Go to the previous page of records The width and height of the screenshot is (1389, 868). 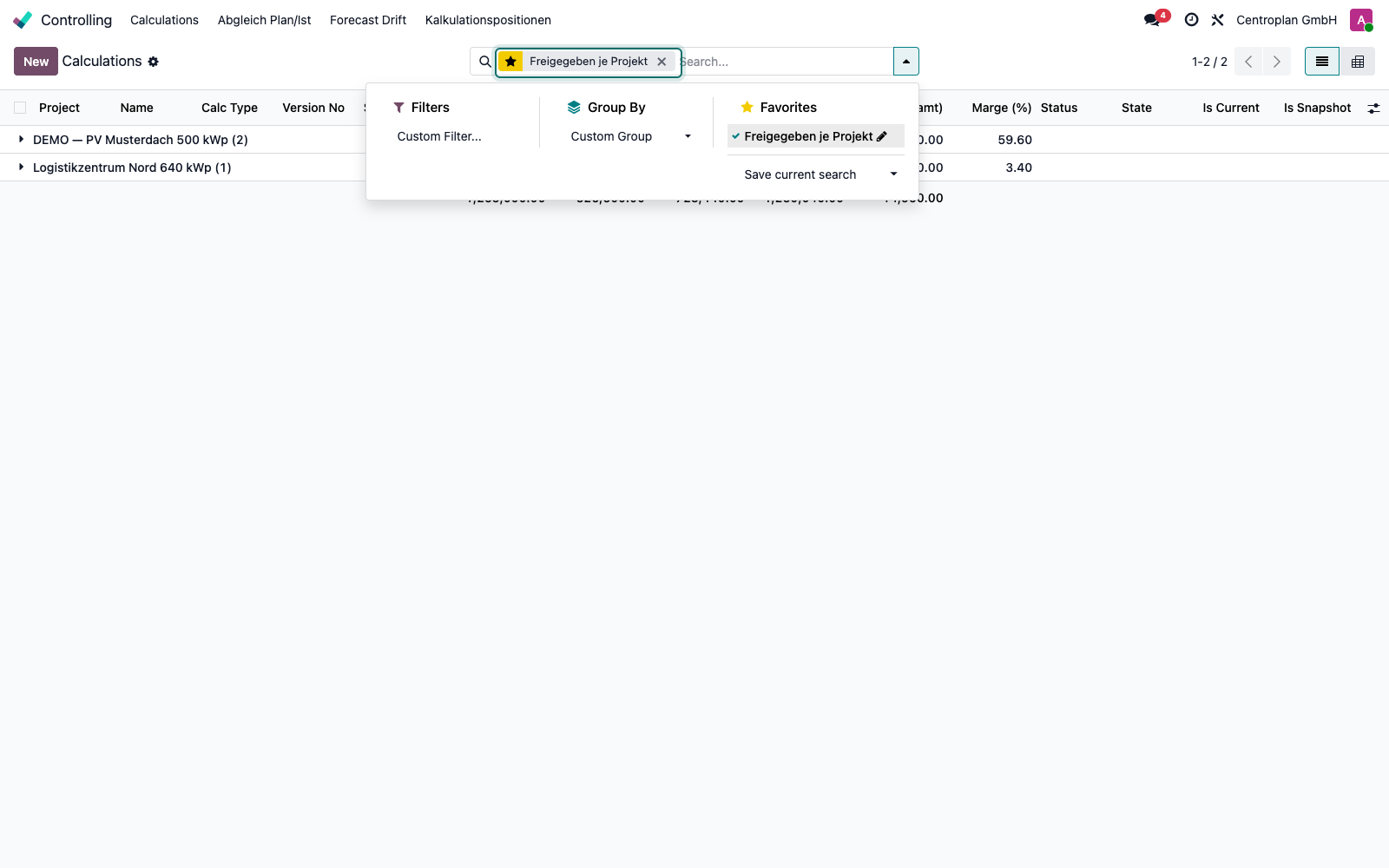tap(1248, 62)
